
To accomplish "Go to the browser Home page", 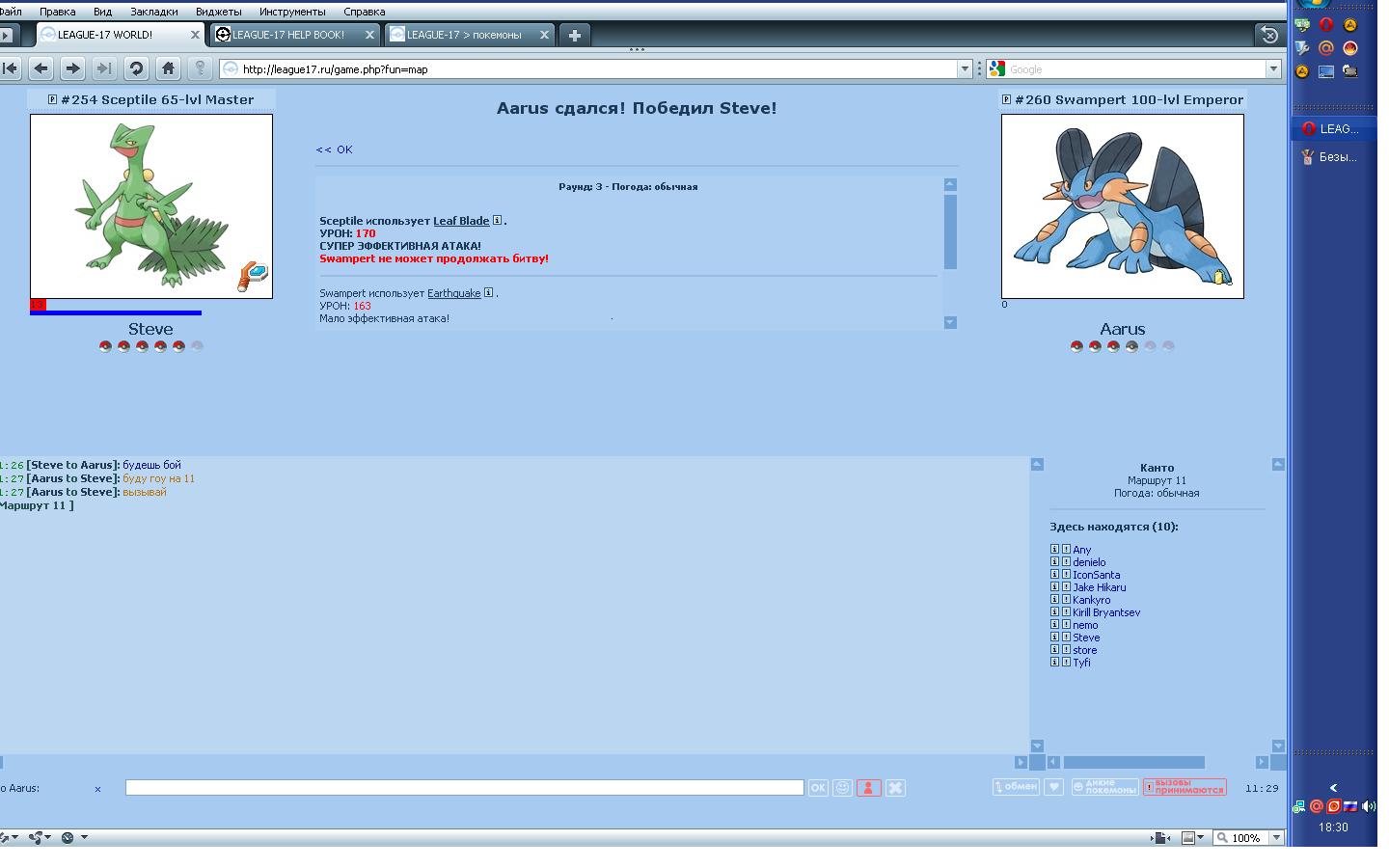I will click(168, 68).
